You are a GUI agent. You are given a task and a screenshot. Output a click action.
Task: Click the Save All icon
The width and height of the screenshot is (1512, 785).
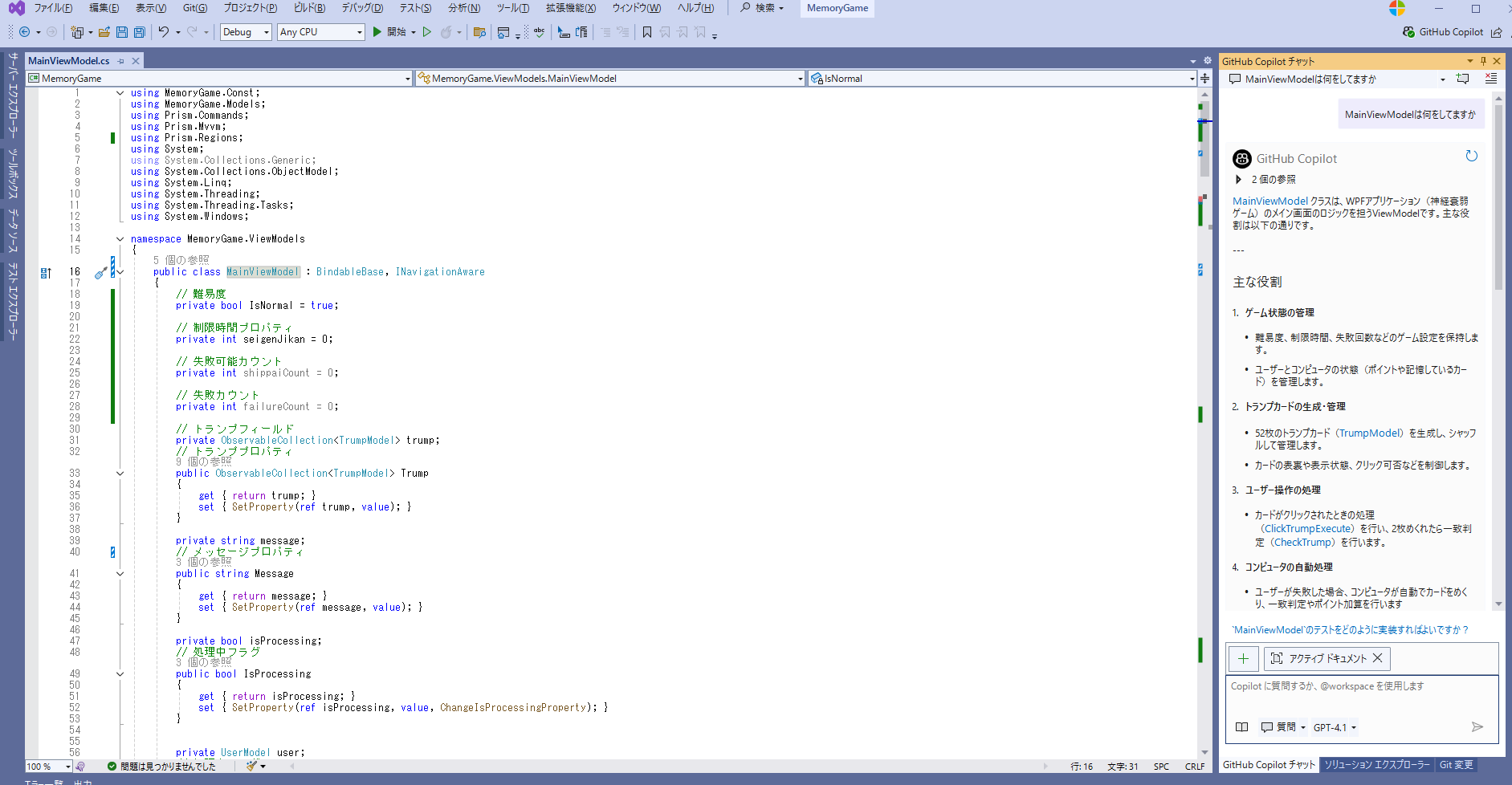(140, 32)
